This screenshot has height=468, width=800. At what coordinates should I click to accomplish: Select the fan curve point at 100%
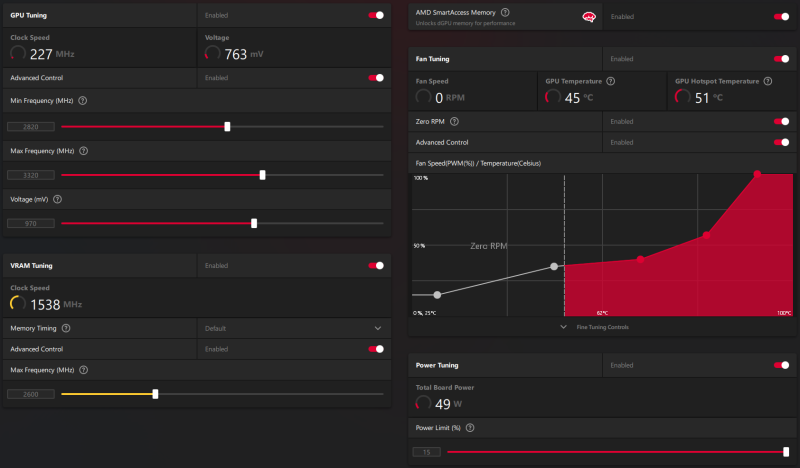pos(757,174)
